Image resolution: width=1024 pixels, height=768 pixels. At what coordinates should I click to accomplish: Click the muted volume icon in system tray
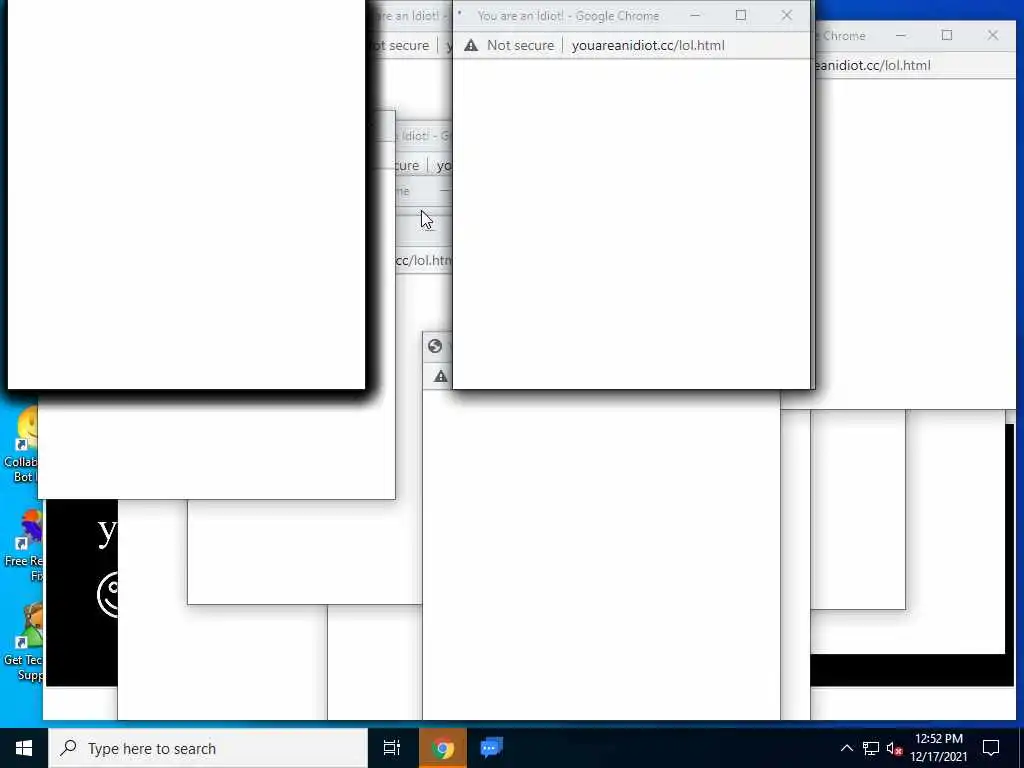[x=894, y=749]
